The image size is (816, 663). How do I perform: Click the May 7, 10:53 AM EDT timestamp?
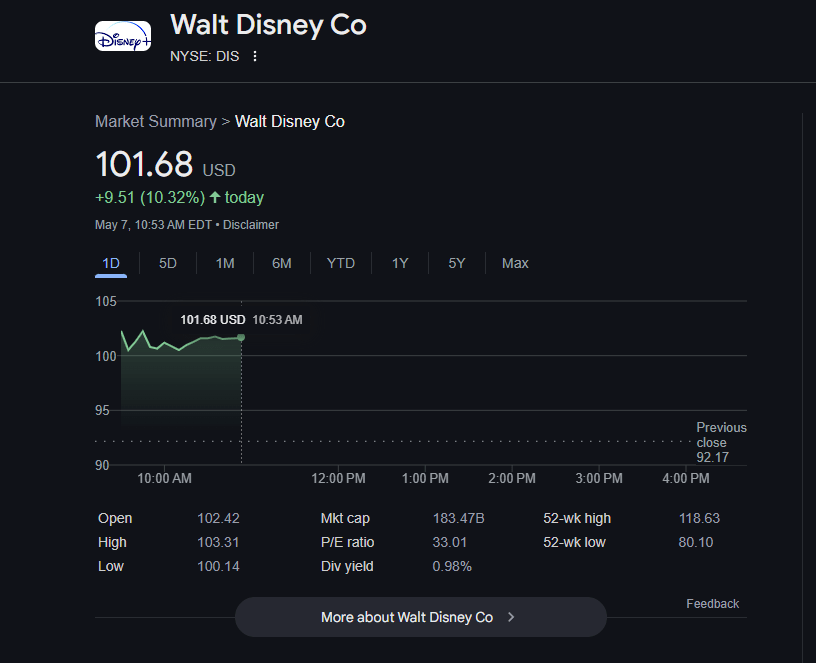click(x=153, y=225)
